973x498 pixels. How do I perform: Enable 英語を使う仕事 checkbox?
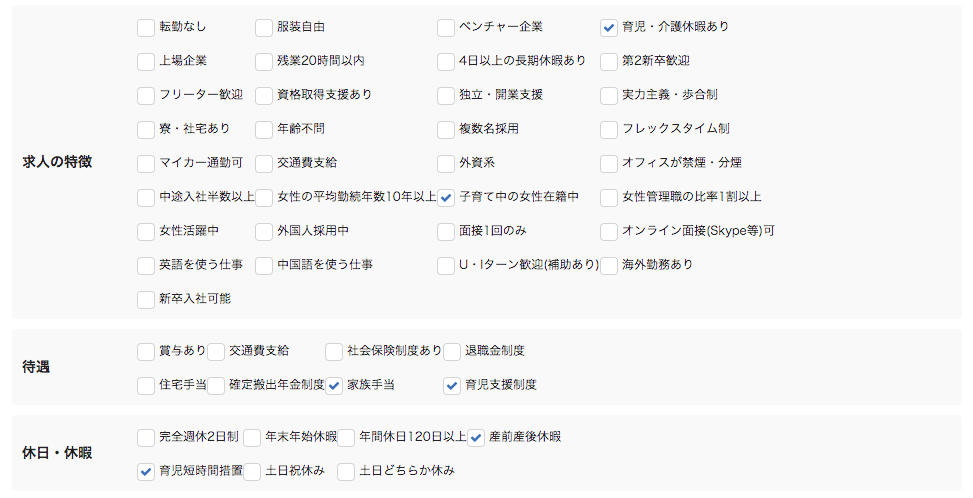[x=146, y=265]
